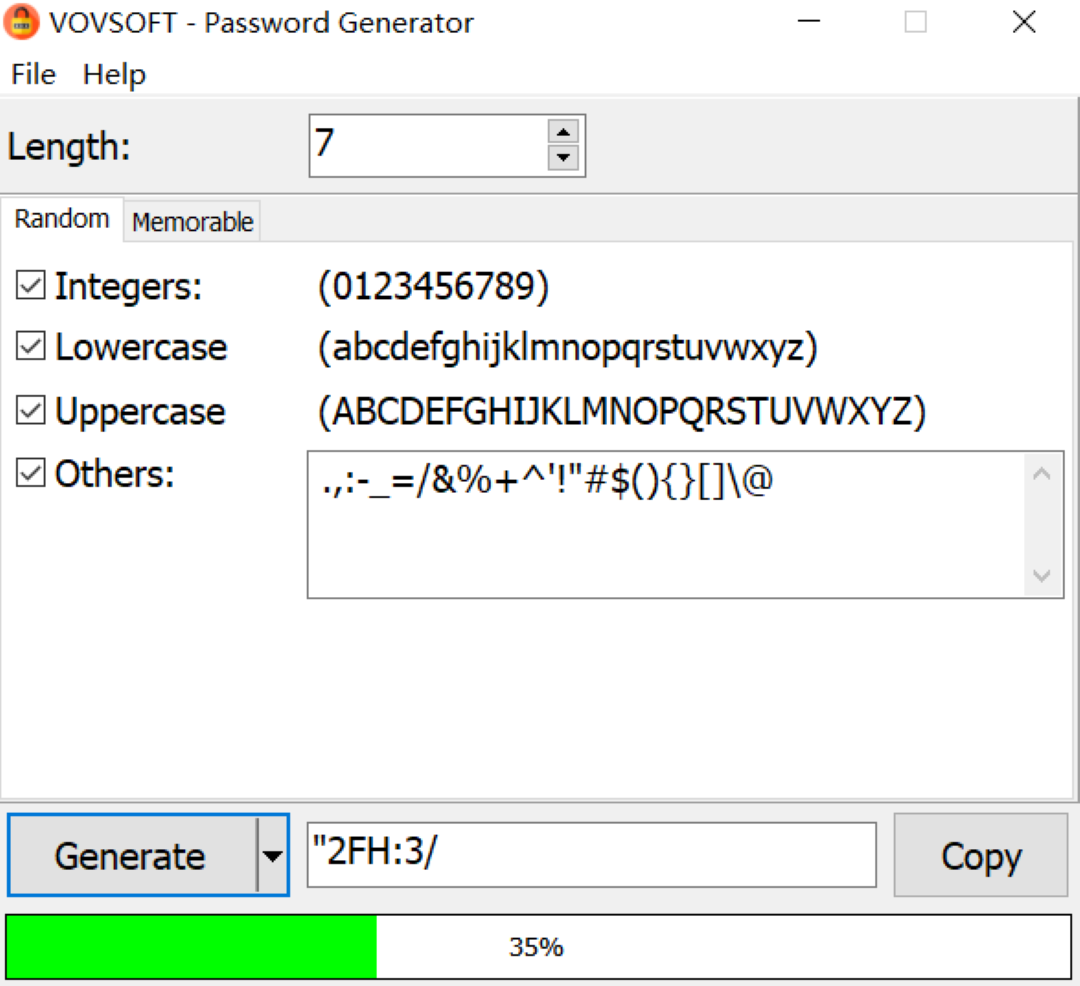Click the Others box scroll down arrow
The image size is (1080, 986).
1041,576
